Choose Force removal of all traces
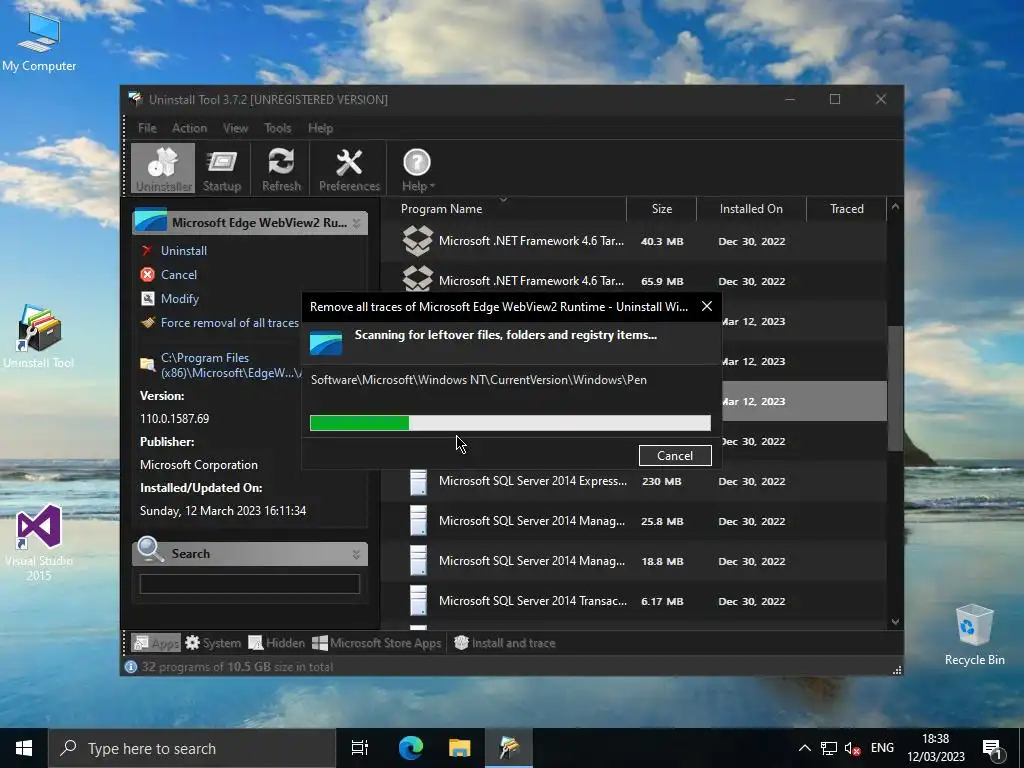The width and height of the screenshot is (1024, 768). (x=229, y=323)
